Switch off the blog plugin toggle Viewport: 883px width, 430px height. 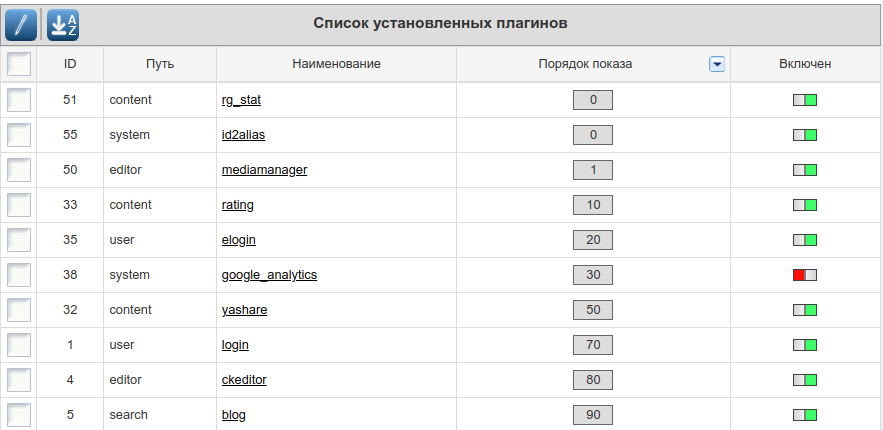(805, 415)
